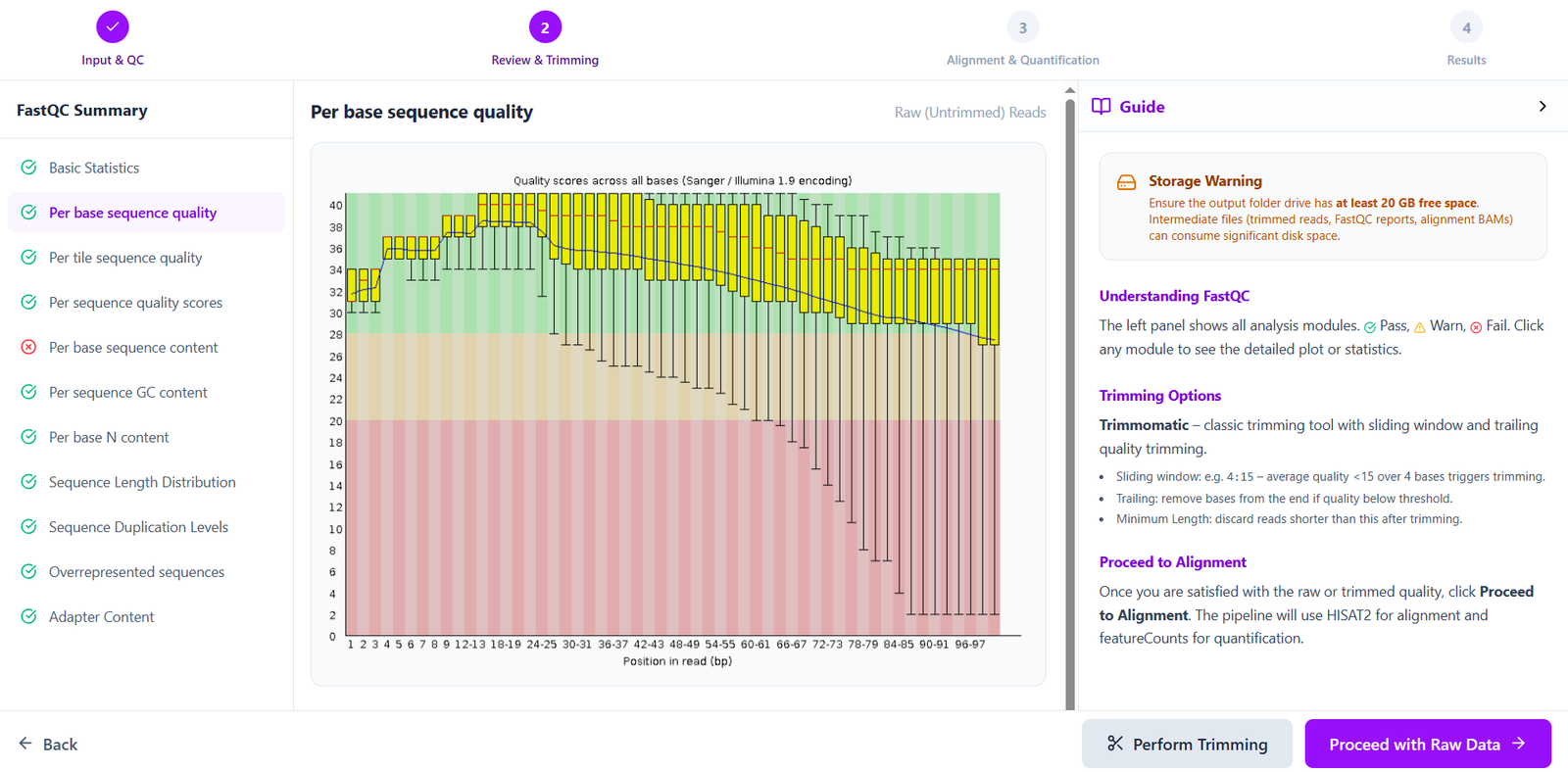Click the Storage Warning title

[1205, 181]
